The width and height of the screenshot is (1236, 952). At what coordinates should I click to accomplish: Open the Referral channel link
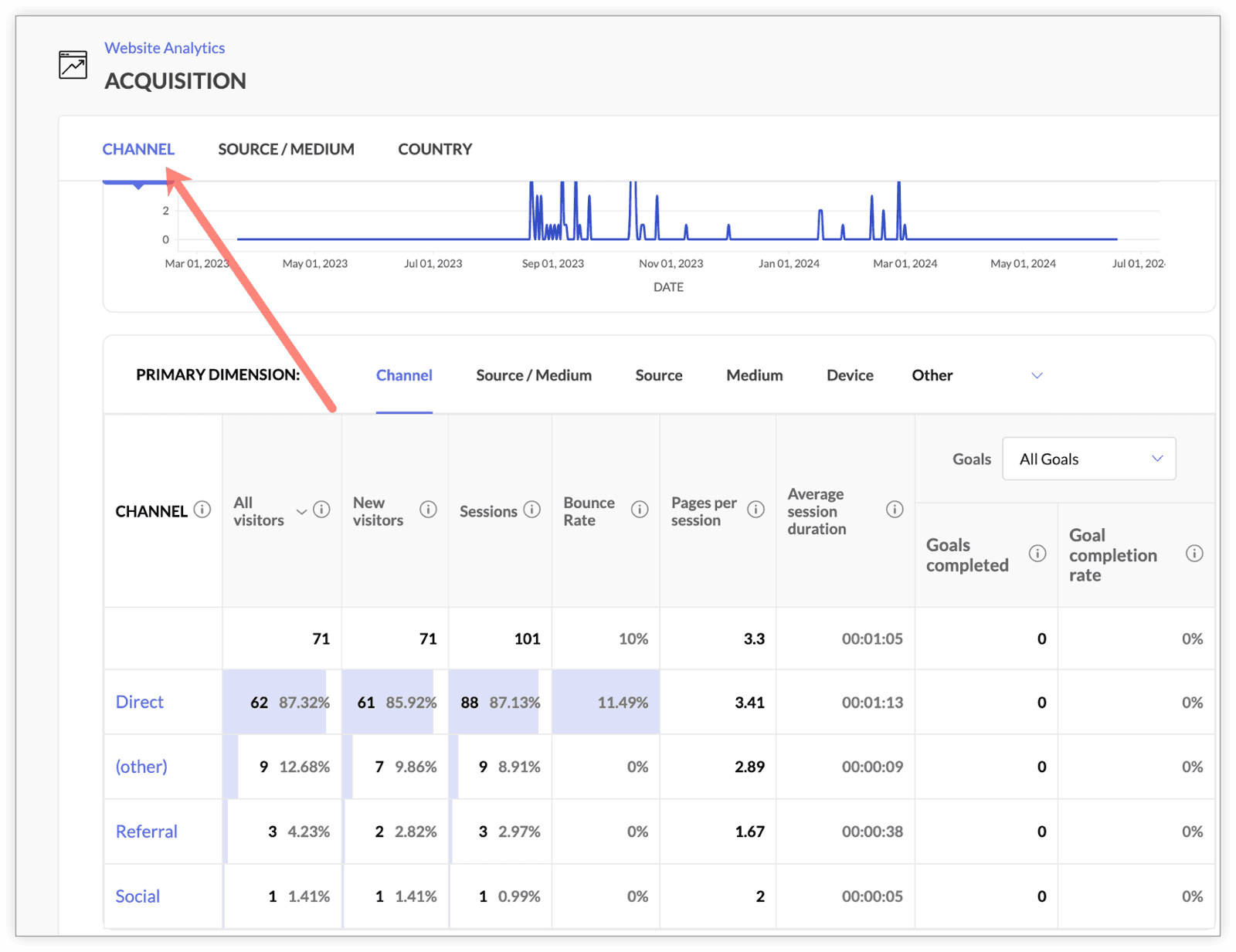[x=147, y=832]
